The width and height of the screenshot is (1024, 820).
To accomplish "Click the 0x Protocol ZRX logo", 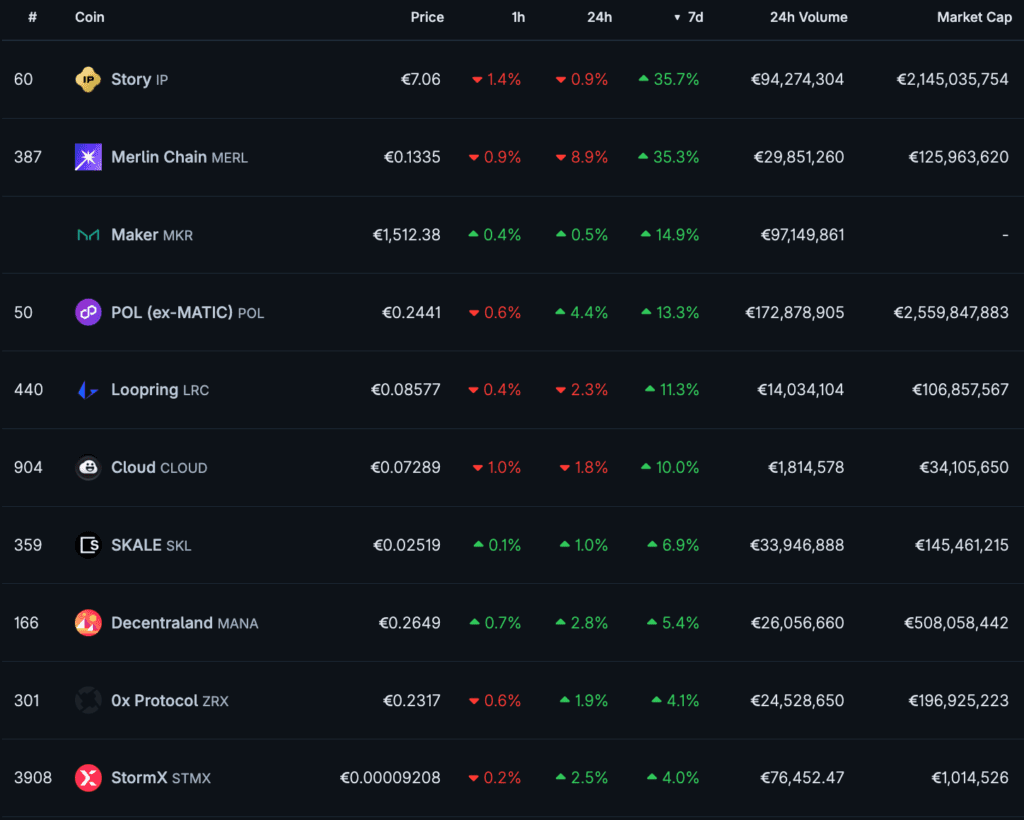I will pos(88,701).
